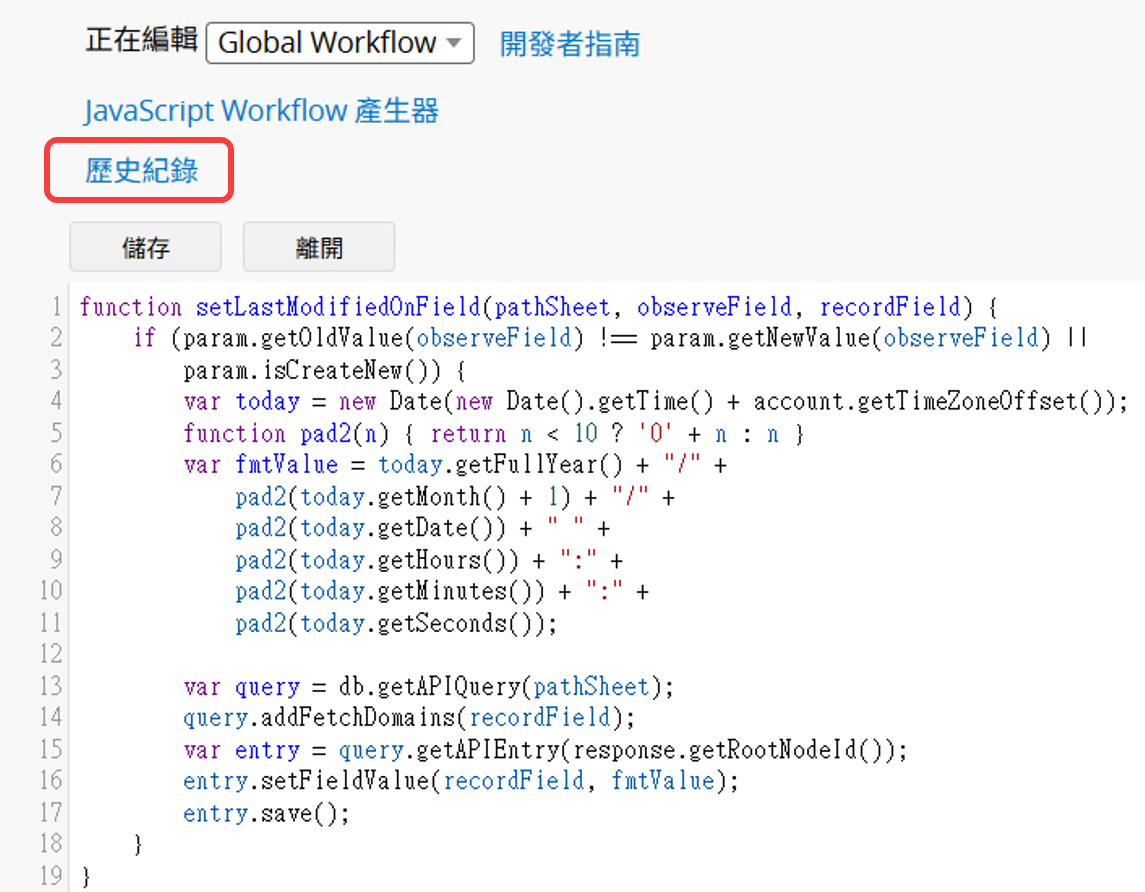
Task: Click 'getFullYear()' on line 6
Action: pos(538,464)
